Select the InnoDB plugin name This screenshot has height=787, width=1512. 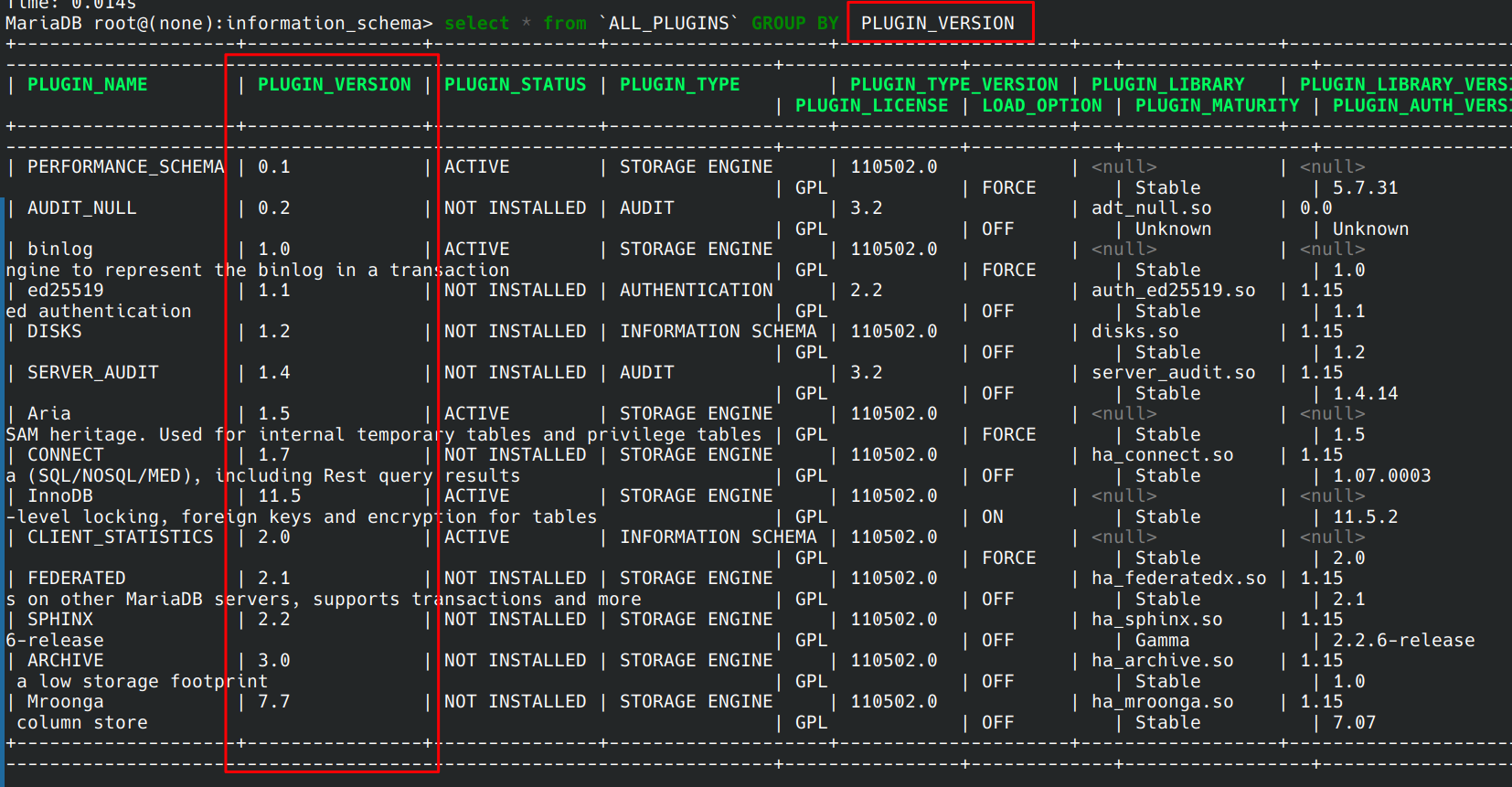pyautogui.click(x=60, y=496)
